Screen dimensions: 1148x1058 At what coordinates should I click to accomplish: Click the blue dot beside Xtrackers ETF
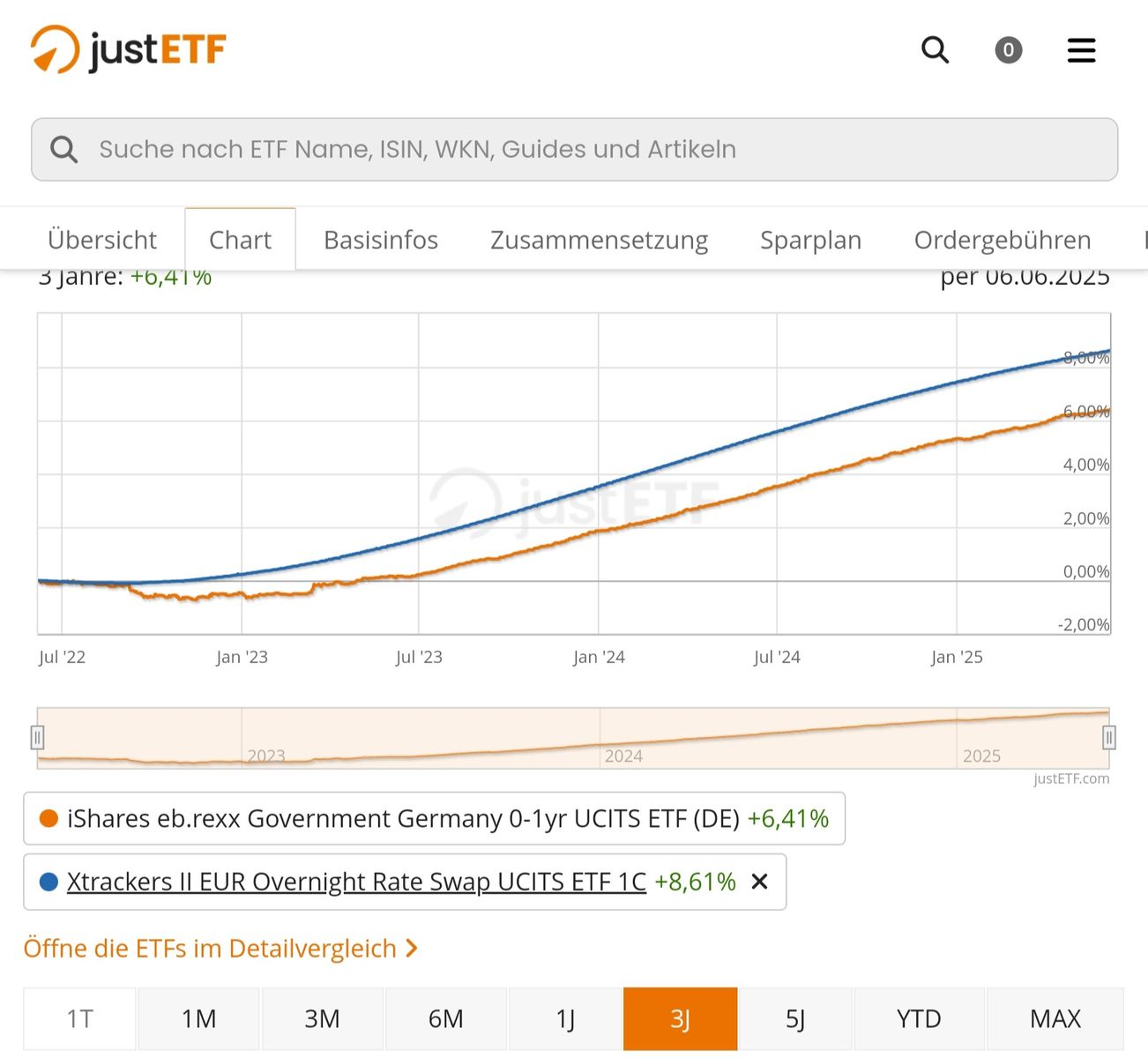(x=49, y=882)
